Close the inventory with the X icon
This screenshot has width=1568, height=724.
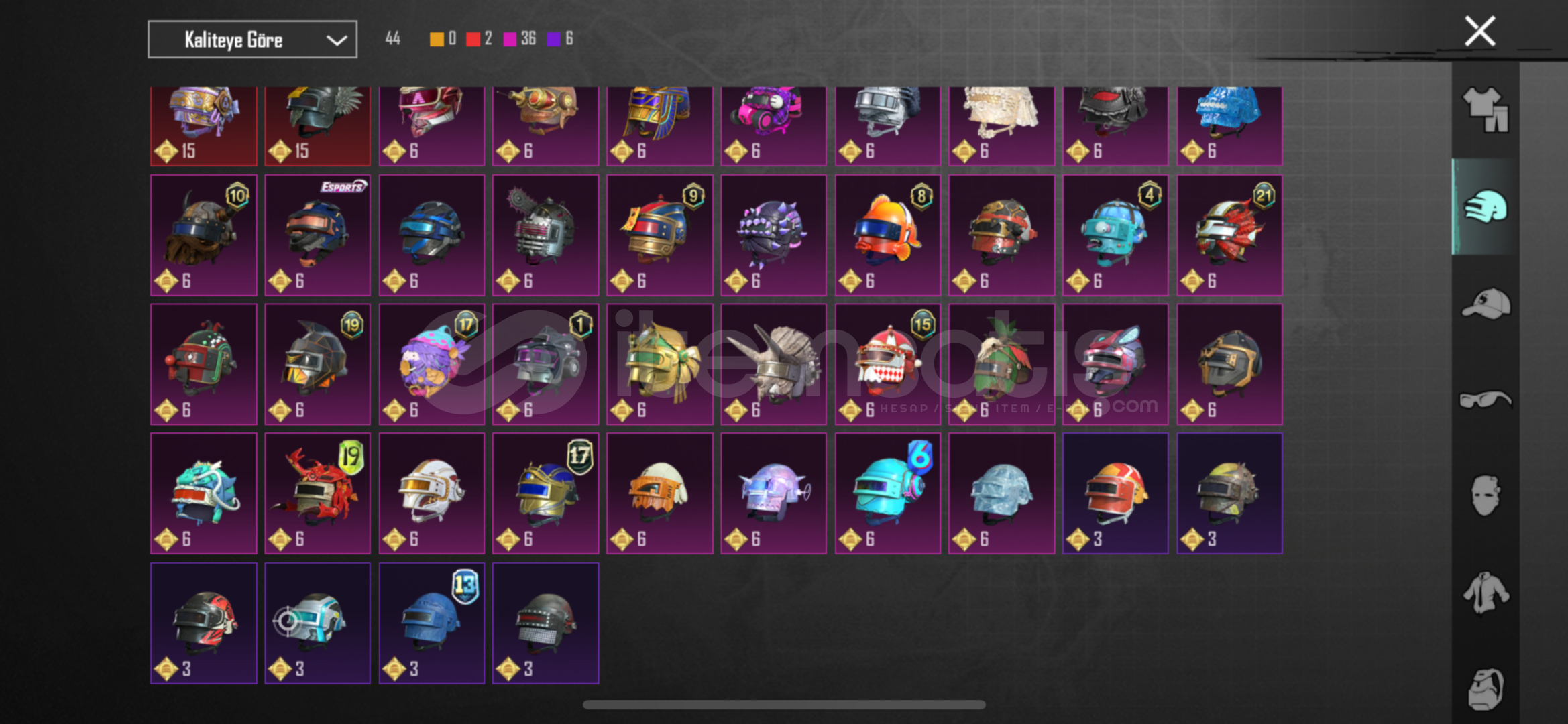1479,31
